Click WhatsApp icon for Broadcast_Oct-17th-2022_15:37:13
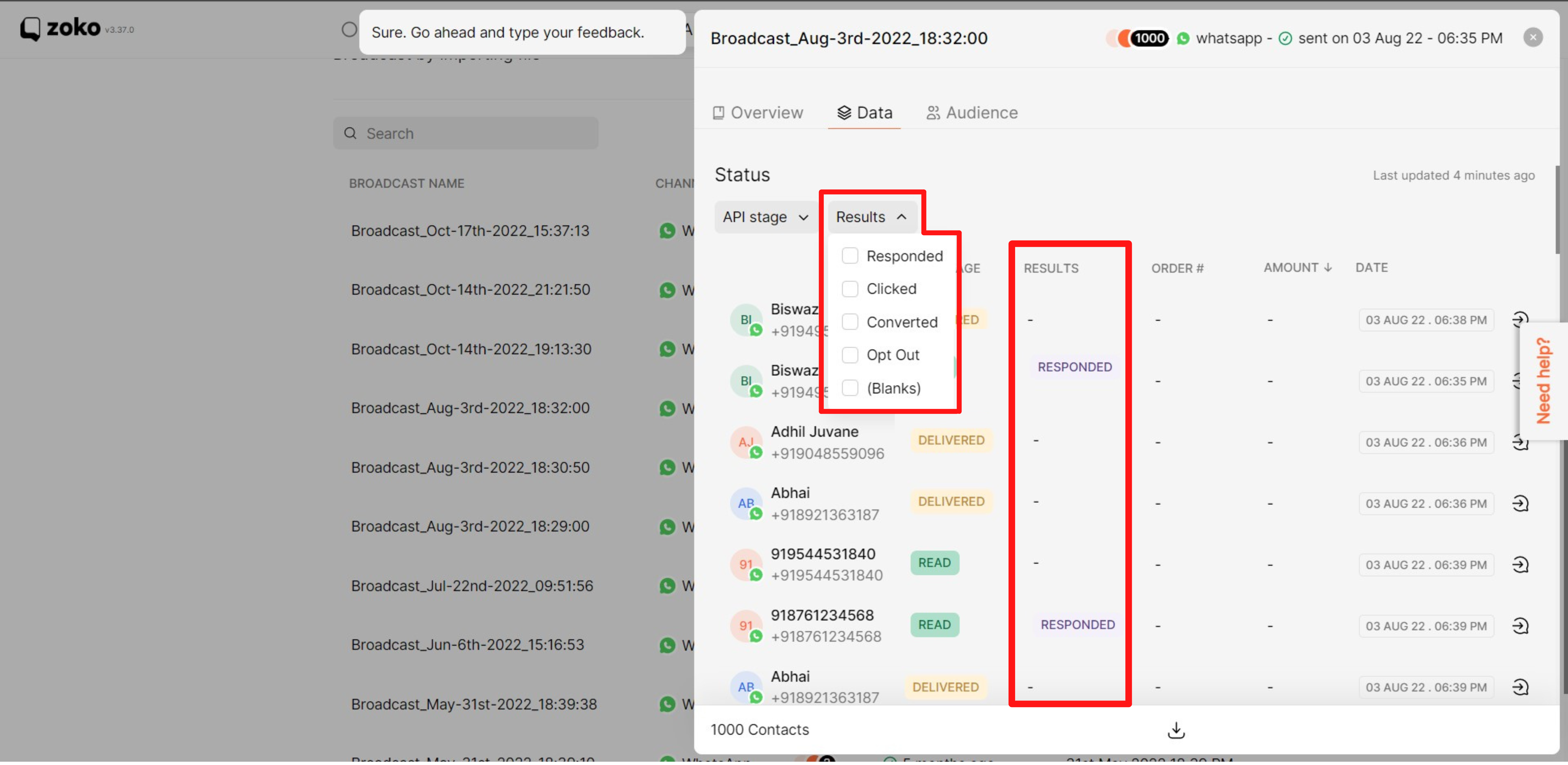Image resolution: width=1568 pixels, height=765 pixels. 667,231
